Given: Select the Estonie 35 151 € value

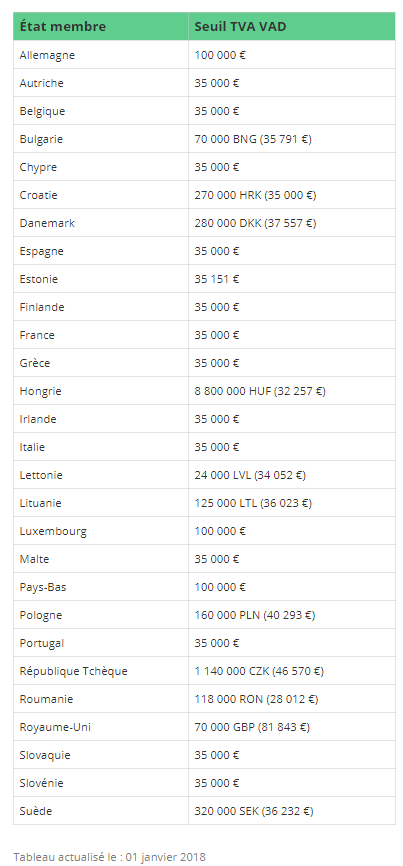Looking at the screenshot, I should pos(216,279).
